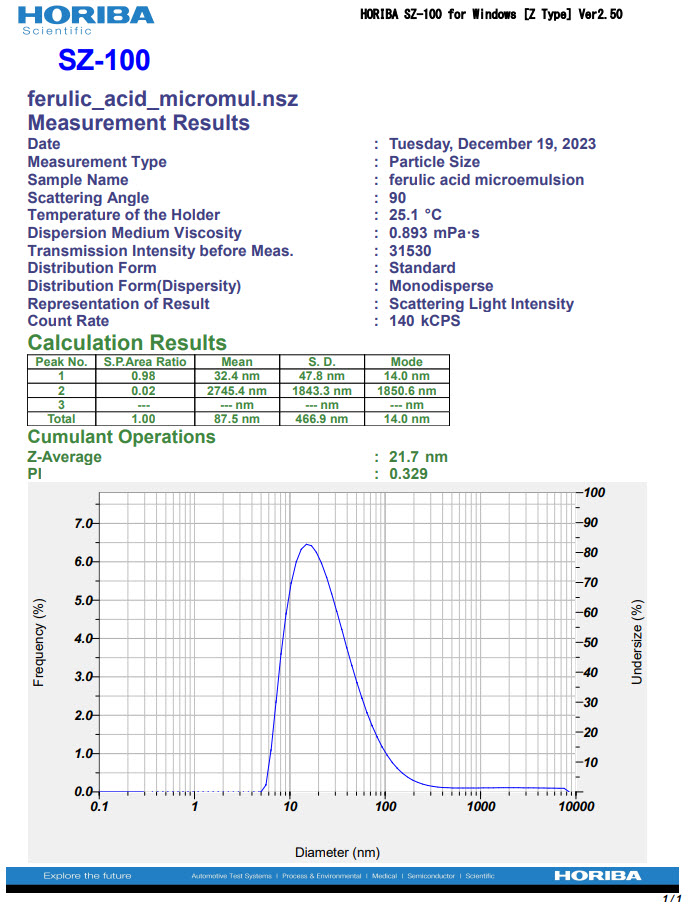Click peak 1 S.D. value 47.8 nm
Viewport: 689px width, 912px height.
pyautogui.click(x=322, y=376)
